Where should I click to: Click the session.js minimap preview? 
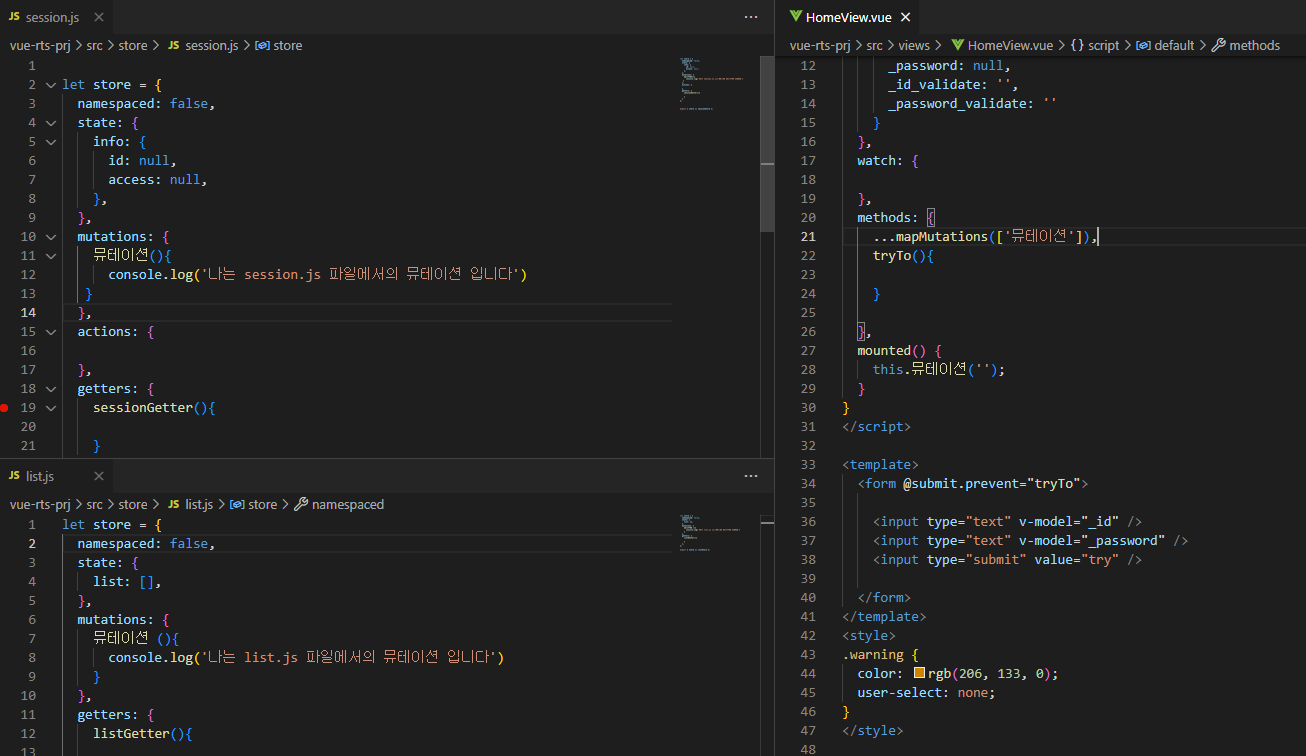click(711, 84)
